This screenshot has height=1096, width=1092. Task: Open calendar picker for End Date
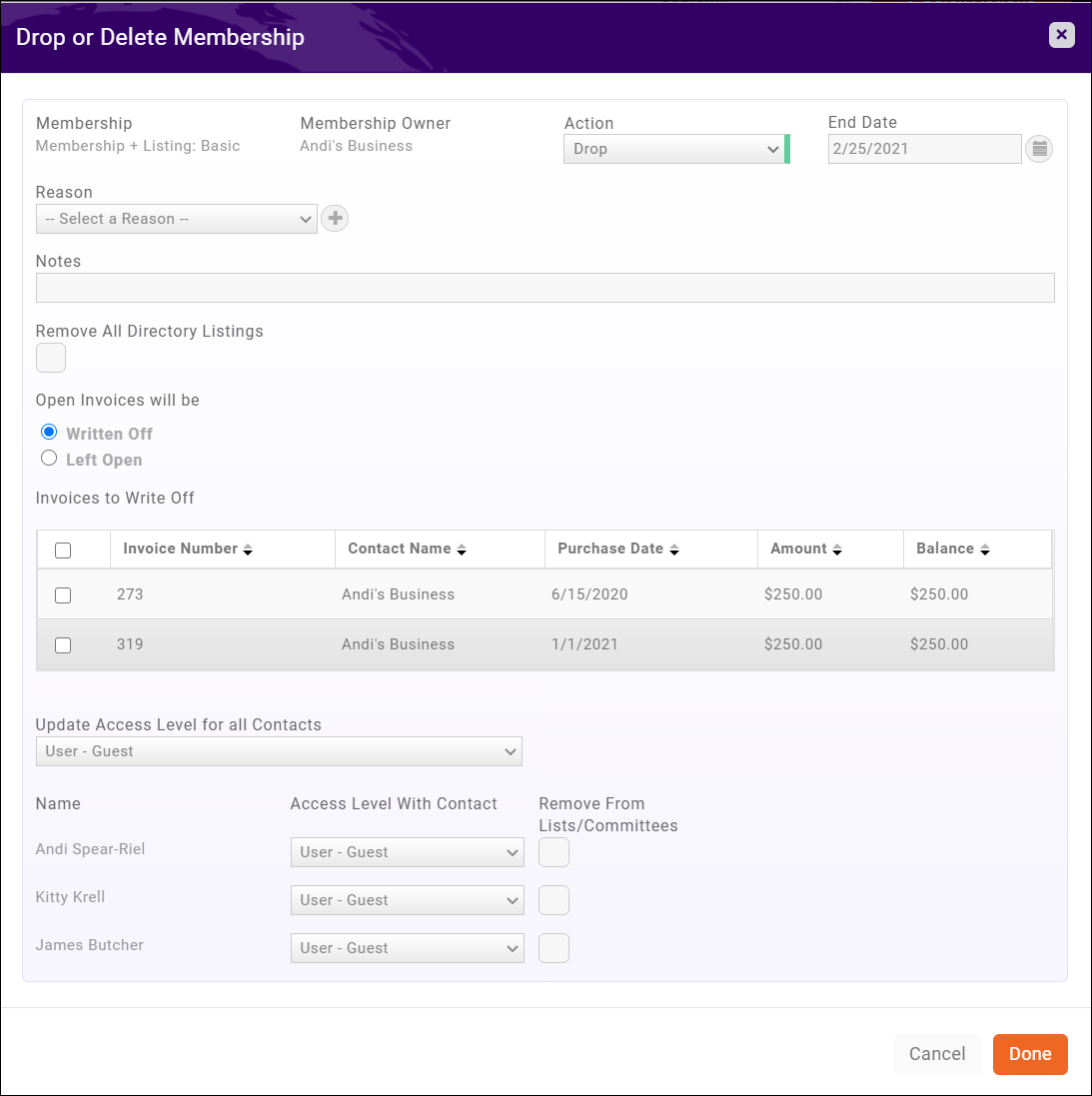[1039, 148]
